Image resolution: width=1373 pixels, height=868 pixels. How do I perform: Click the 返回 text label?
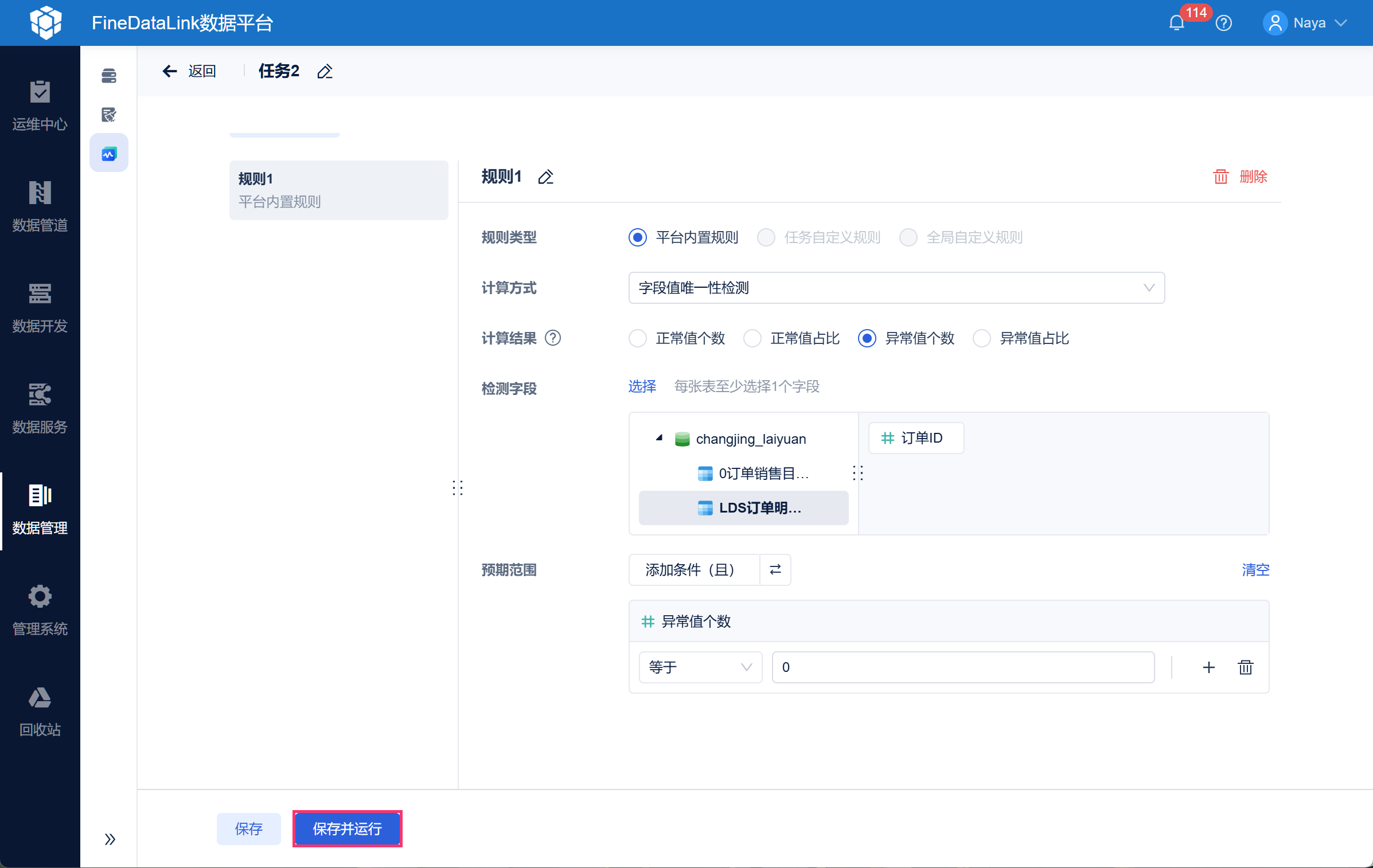[x=202, y=71]
